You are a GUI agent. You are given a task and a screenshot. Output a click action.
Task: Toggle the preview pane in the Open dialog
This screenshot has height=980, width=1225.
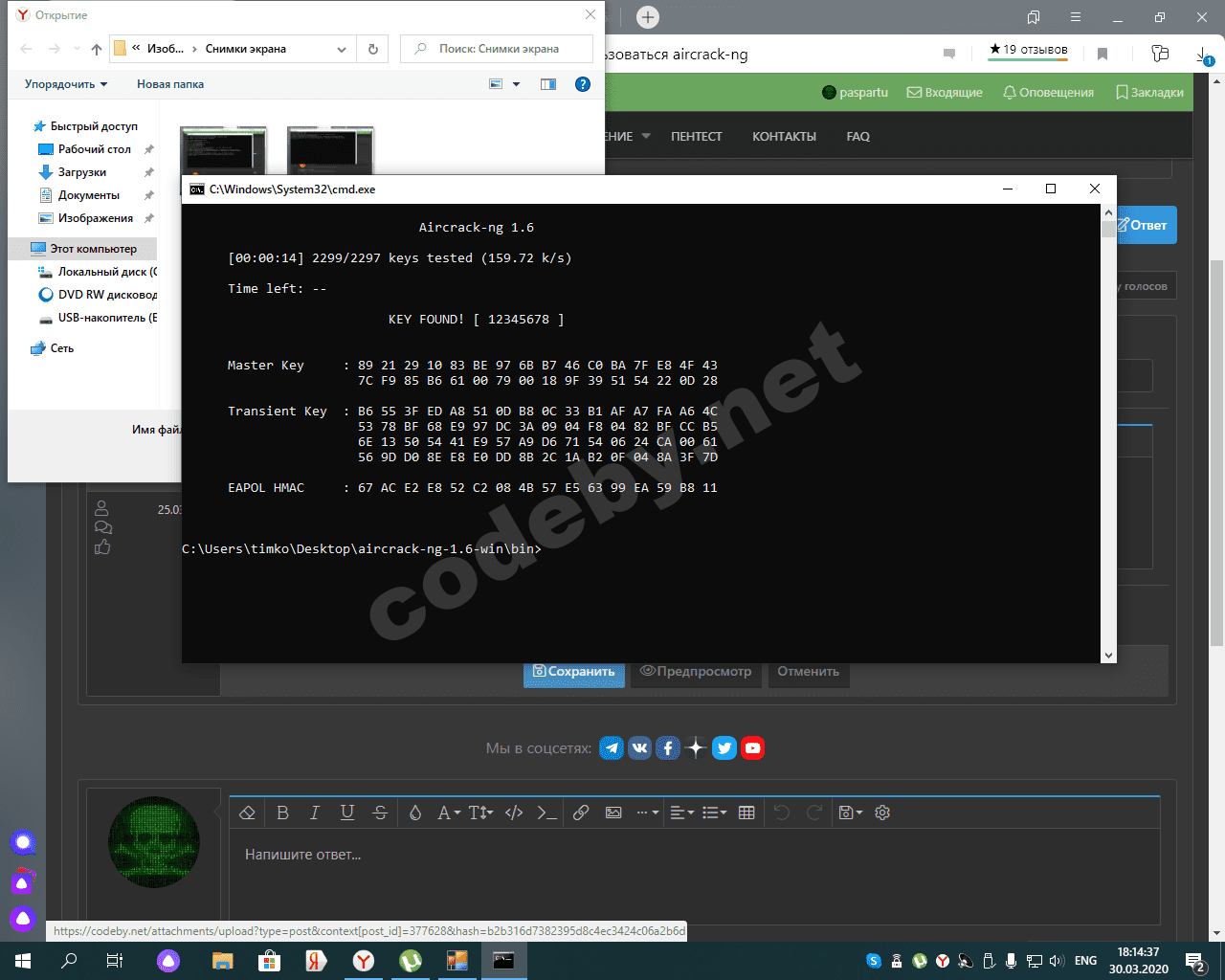click(x=548, y=84)
